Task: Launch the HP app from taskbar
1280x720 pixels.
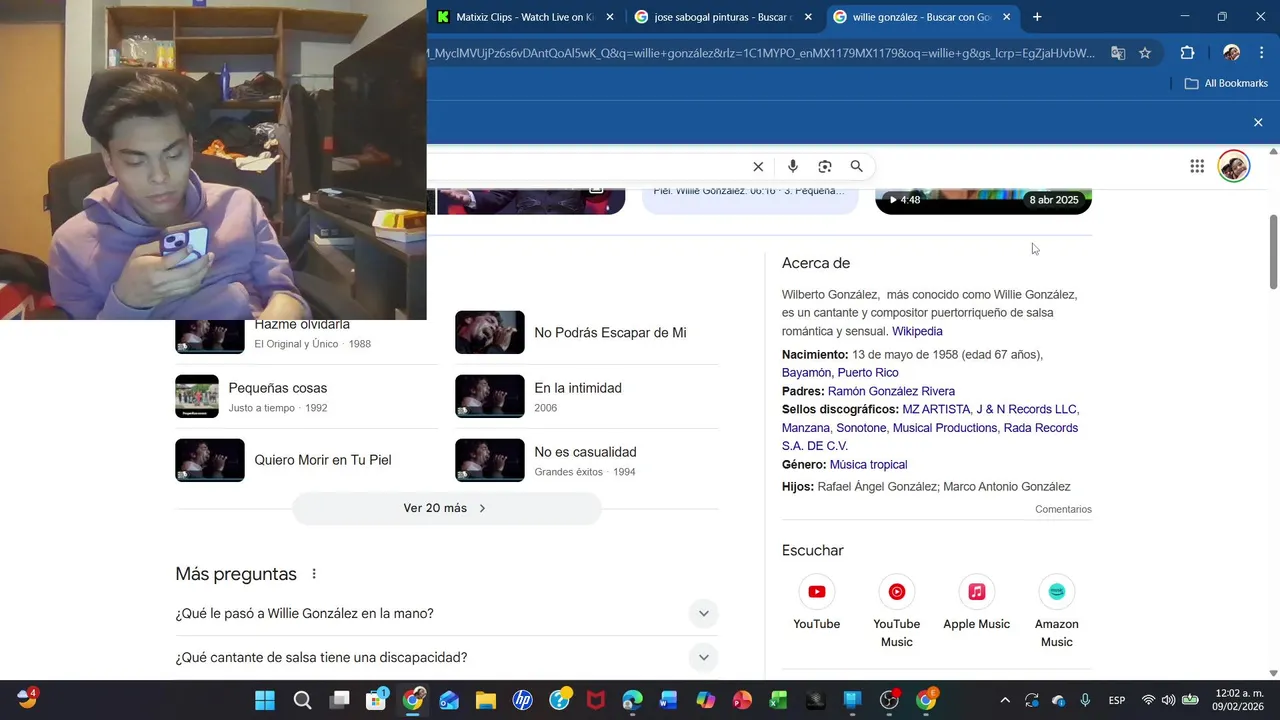Action: pos(522,700)
